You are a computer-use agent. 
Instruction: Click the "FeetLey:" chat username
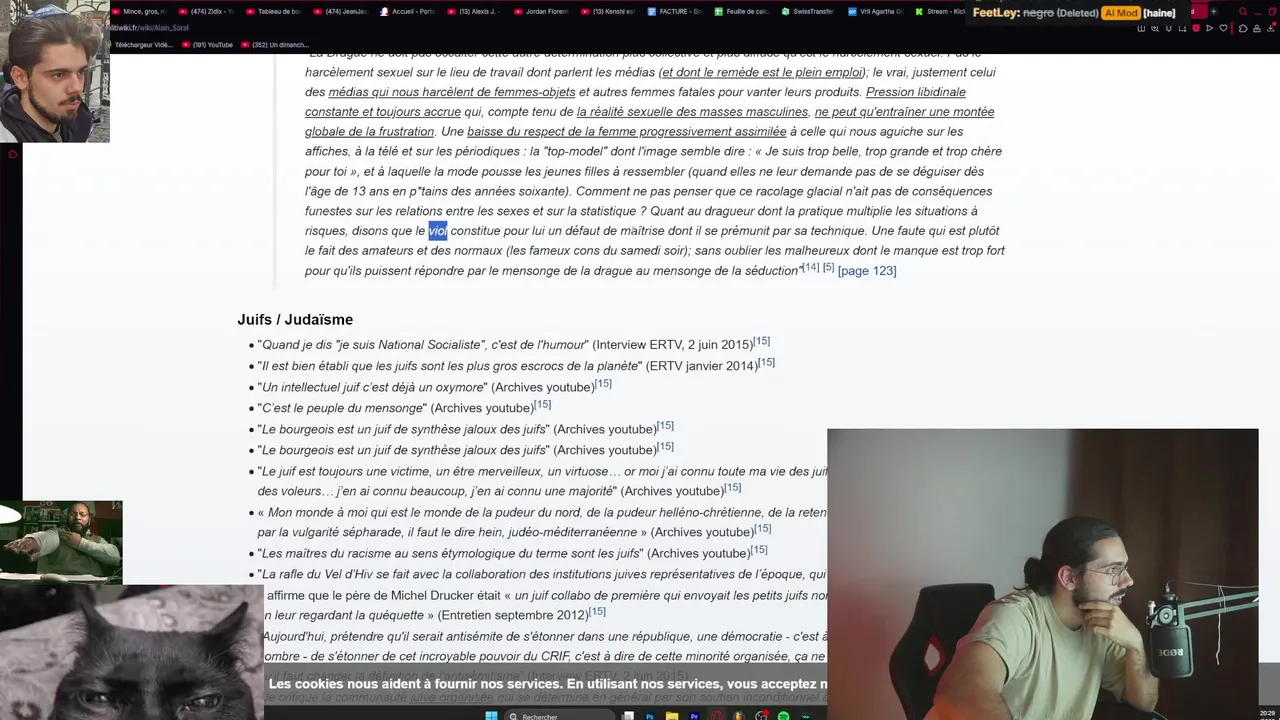pyautogui.click(x=995, y=13)
